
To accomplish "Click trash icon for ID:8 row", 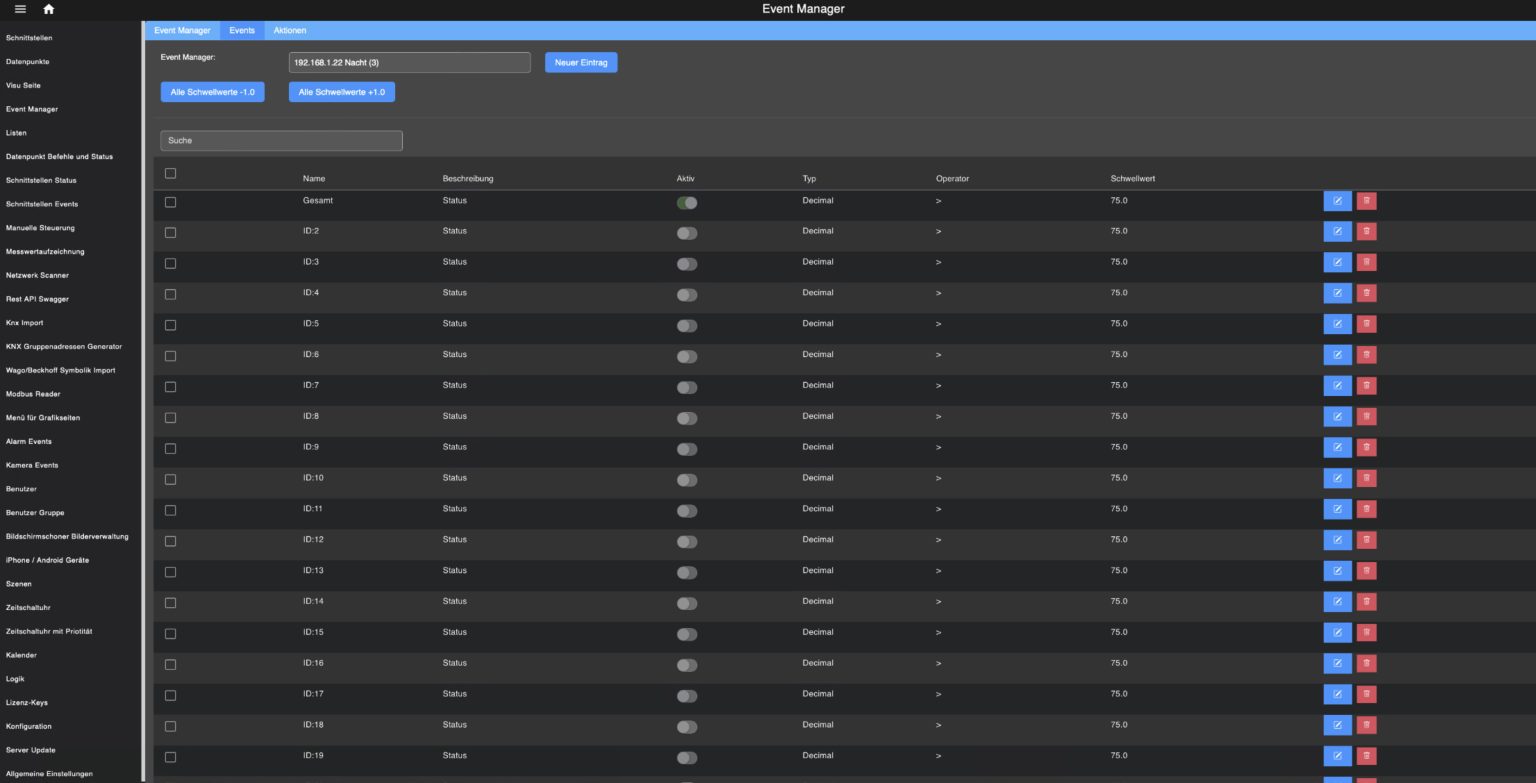I will coord(1366,417).
